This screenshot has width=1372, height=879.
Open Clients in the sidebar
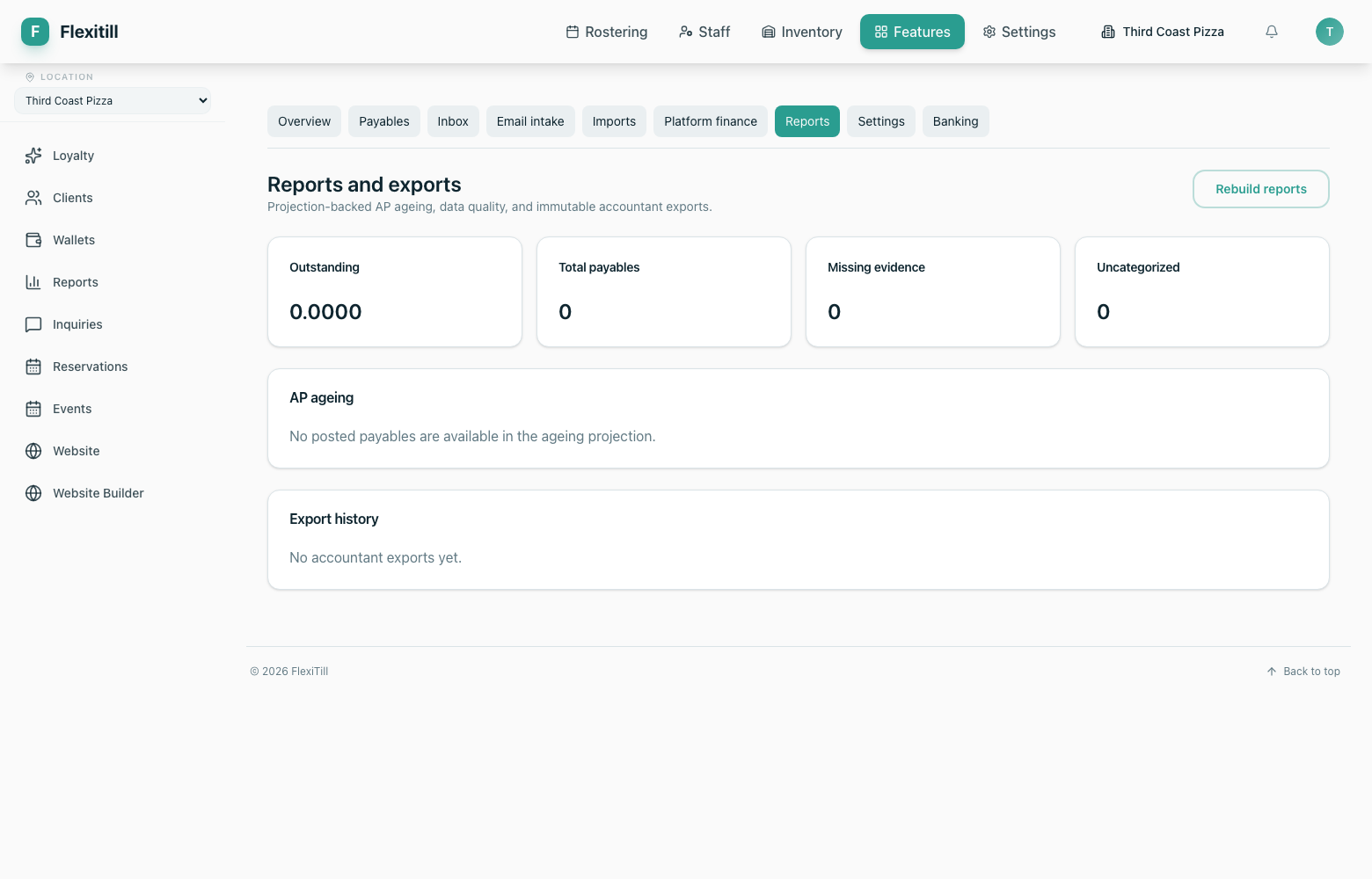[x=113, y=198]
